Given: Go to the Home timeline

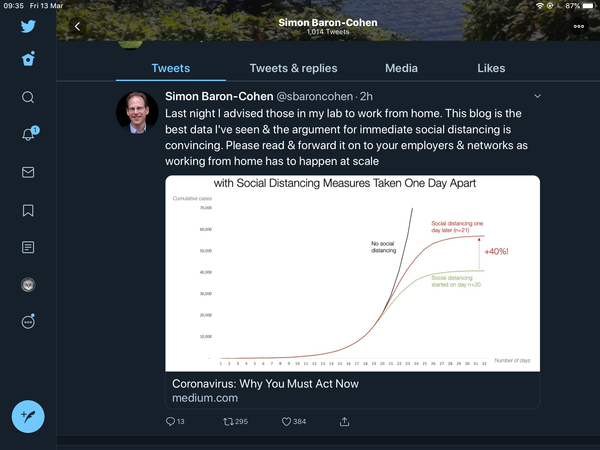Looking at the screenshot, I should [28, 59].
